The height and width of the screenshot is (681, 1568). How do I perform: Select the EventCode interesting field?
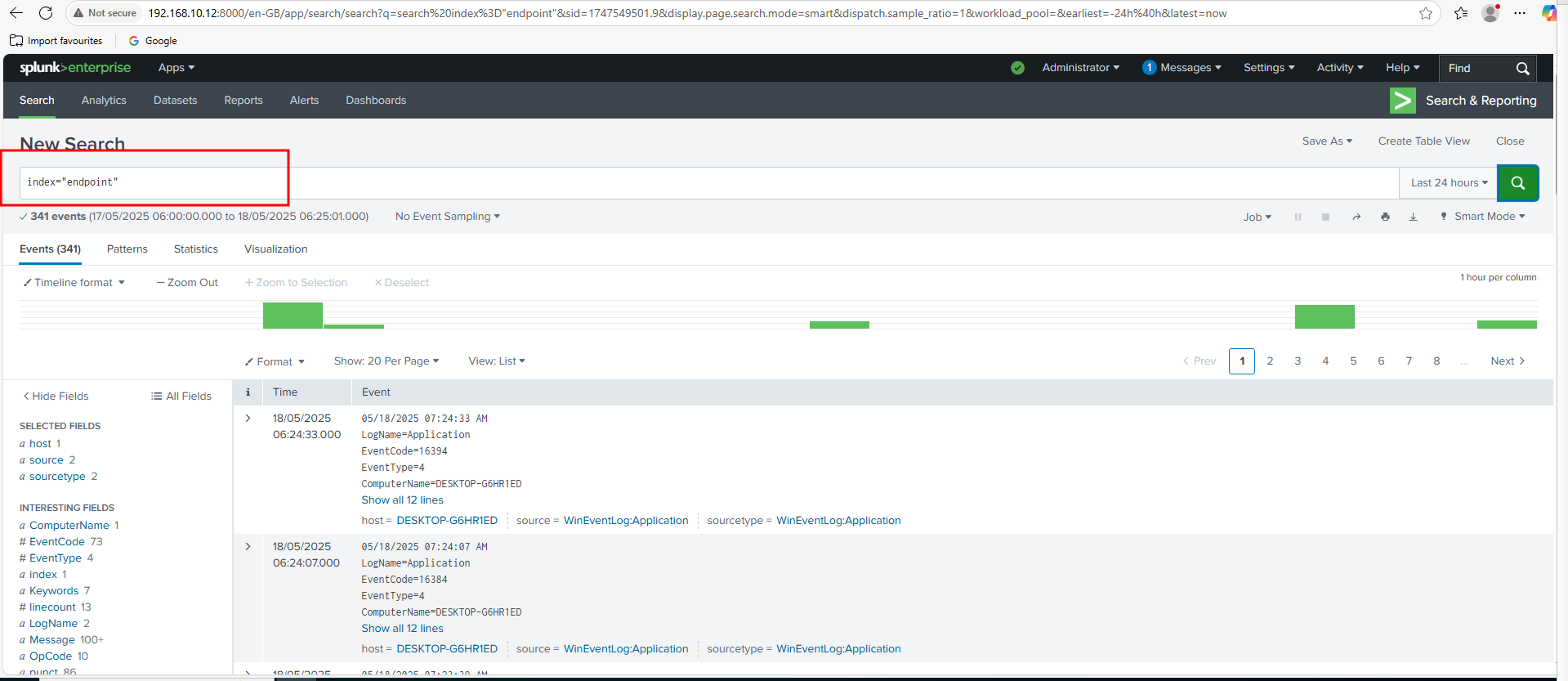tap(57, 542)
